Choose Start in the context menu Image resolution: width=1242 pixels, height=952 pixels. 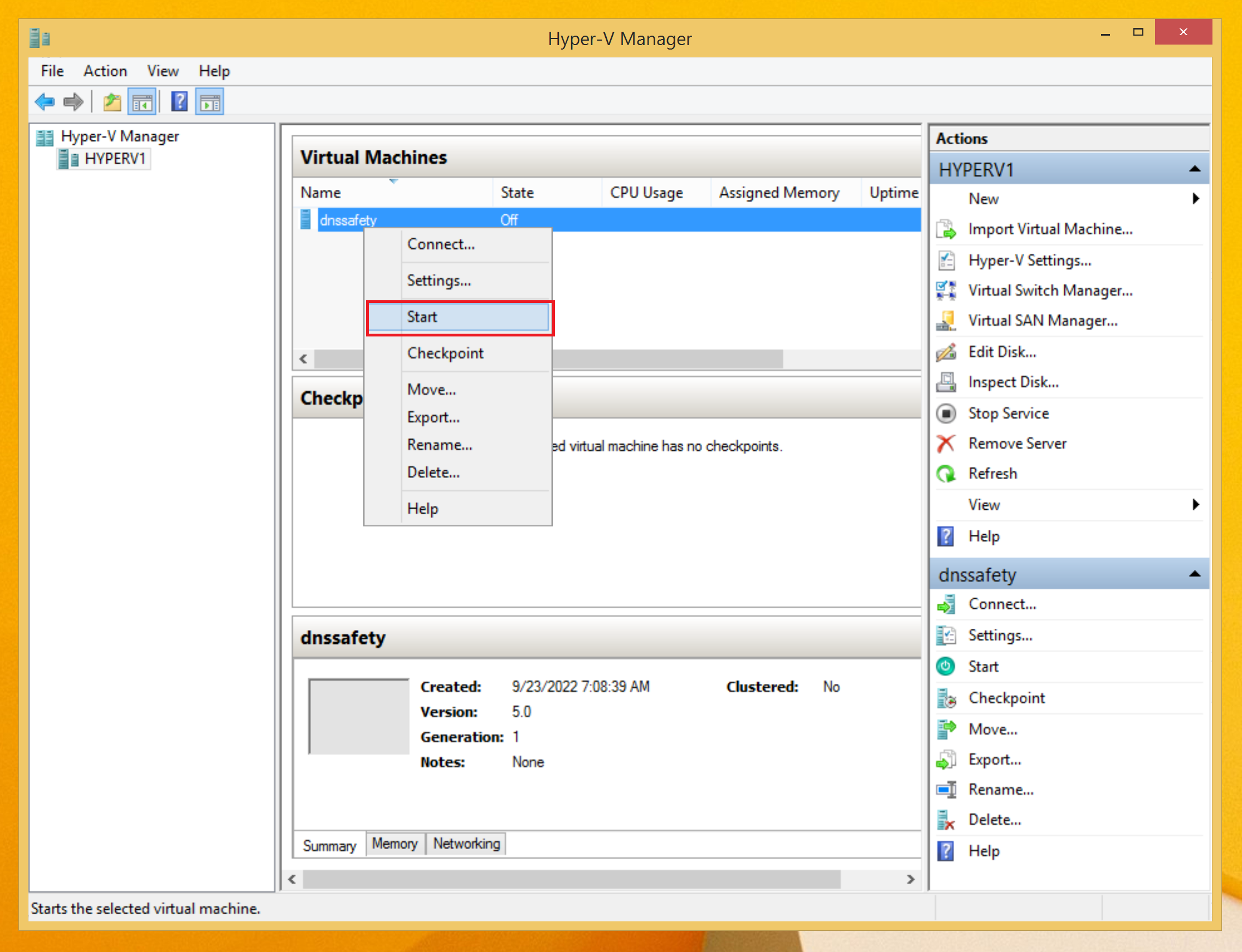pos(458,317)
